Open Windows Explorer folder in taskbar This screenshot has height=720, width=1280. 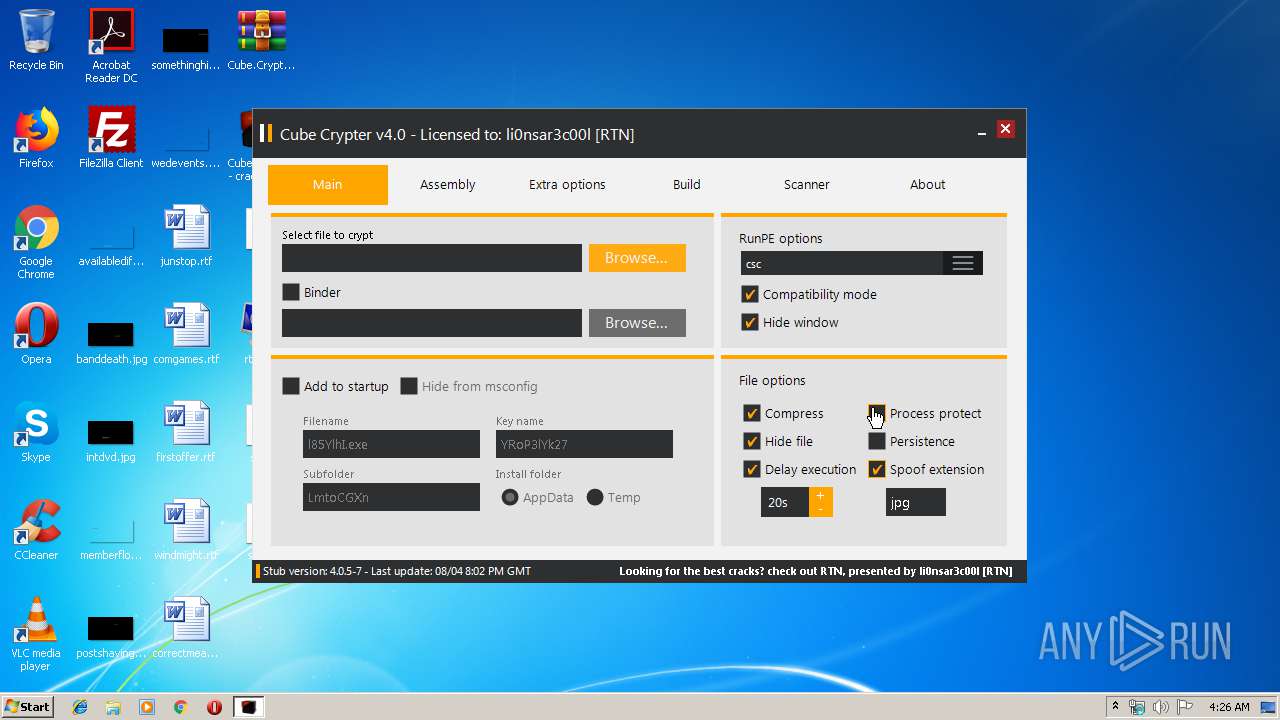(x=113, y=707)
